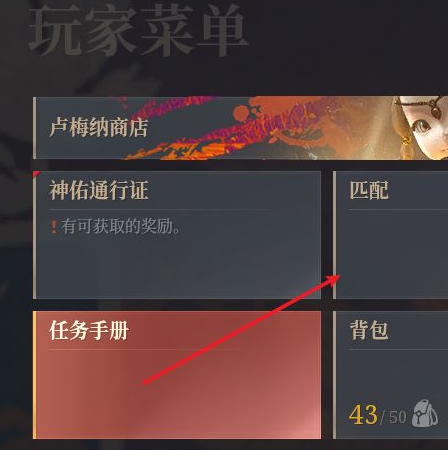
Task: Click the orange exclamation reward alert icon
Action: coord(54,227)
